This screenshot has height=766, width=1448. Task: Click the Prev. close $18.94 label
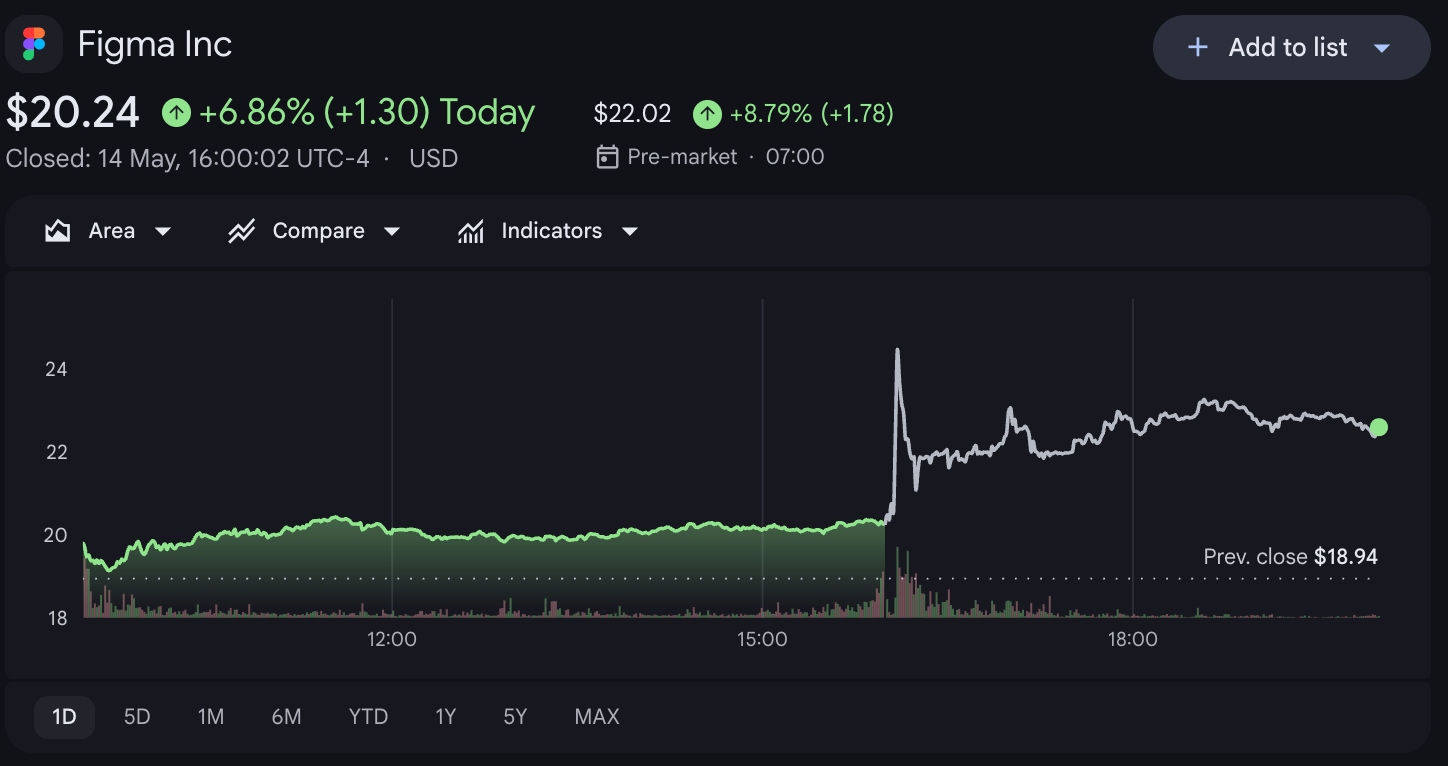(x=1291, y=557)
